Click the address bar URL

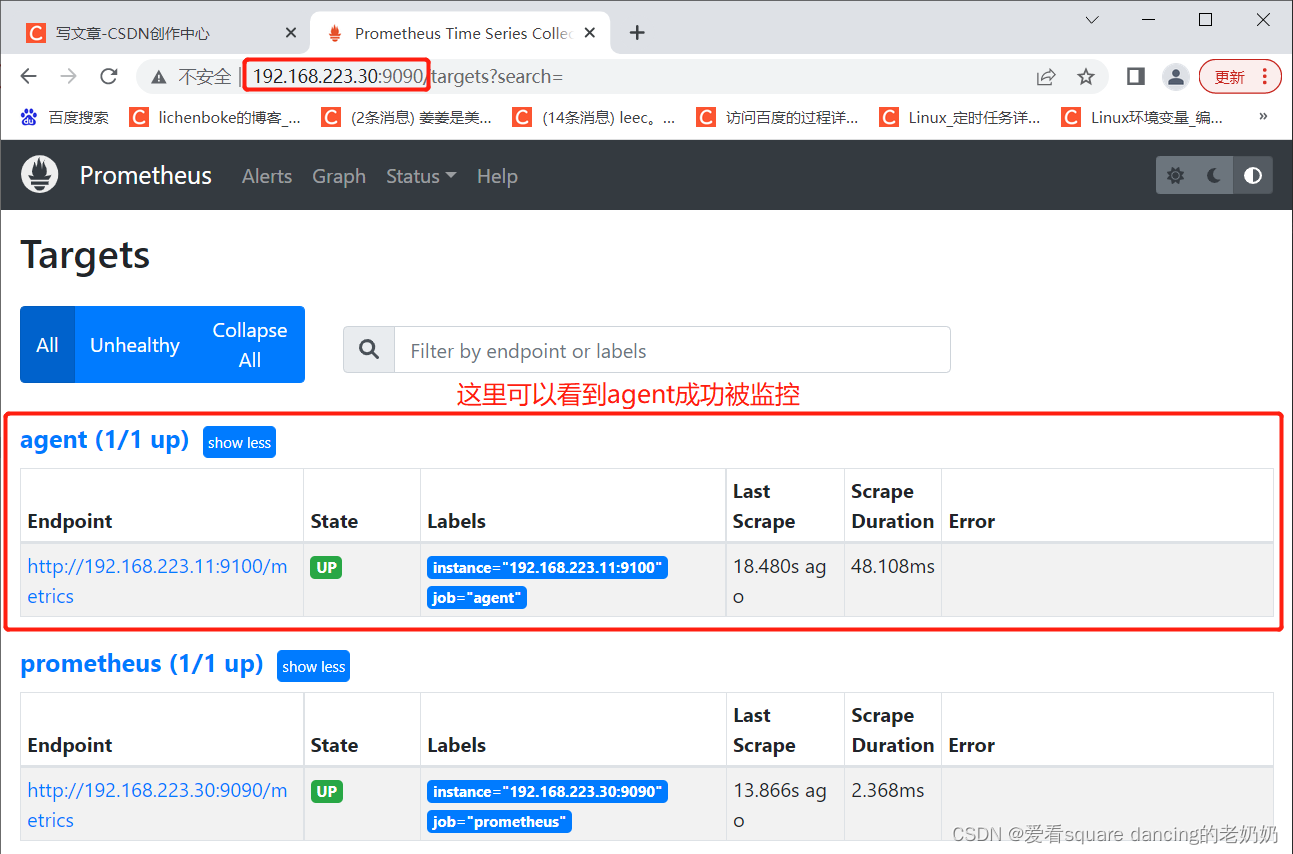[x=408, y=77]
